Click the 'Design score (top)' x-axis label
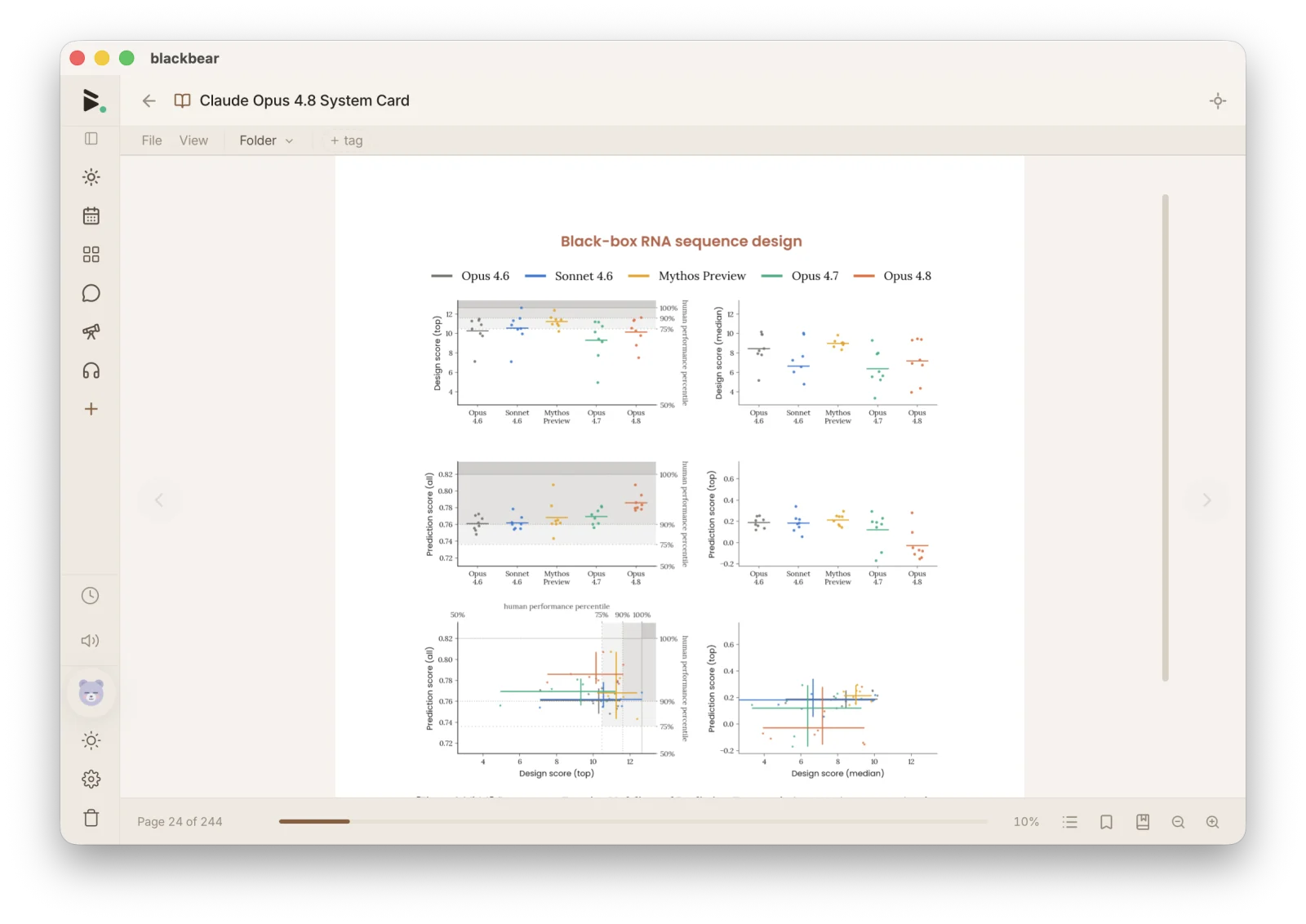This screenshot has height=924, width=1306. point(557,773)
